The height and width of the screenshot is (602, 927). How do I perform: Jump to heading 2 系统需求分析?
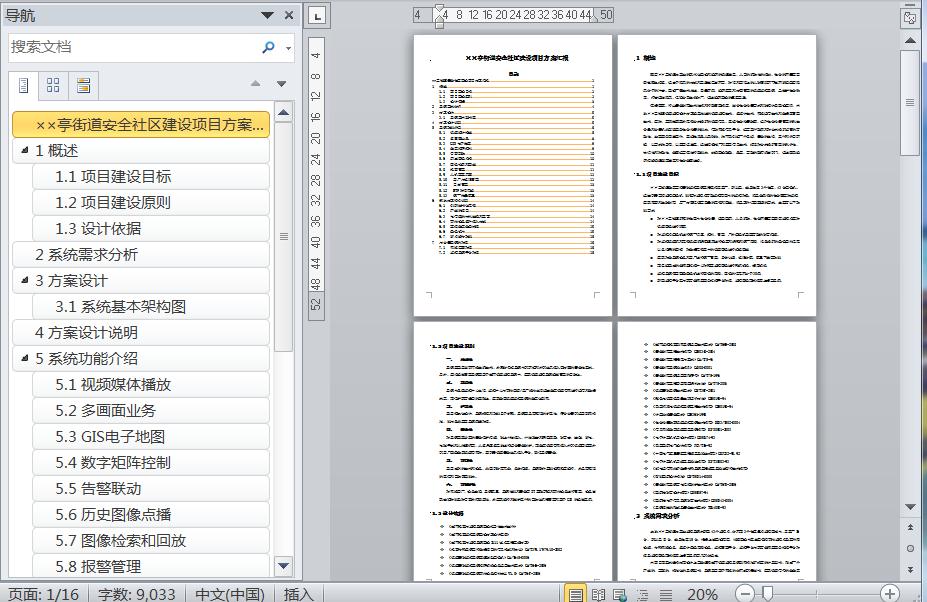tap(141, 254)
